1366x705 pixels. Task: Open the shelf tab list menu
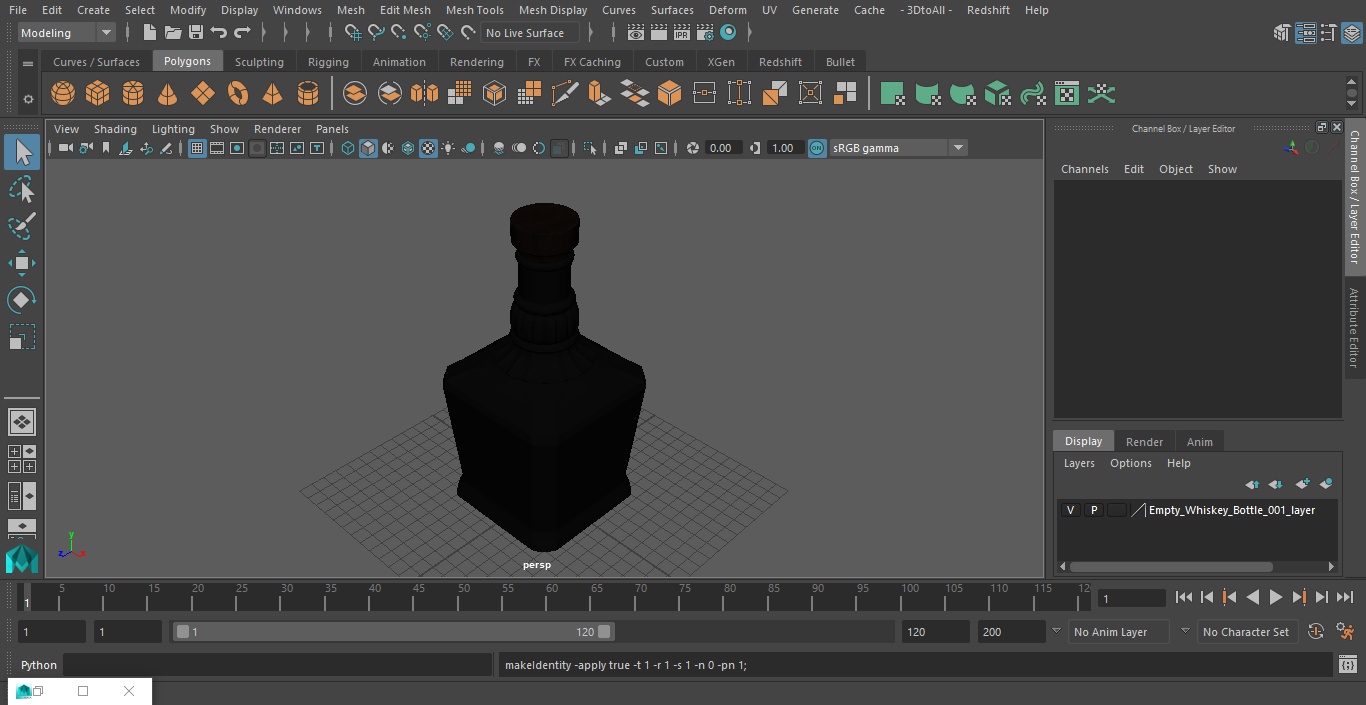point(28,63)
